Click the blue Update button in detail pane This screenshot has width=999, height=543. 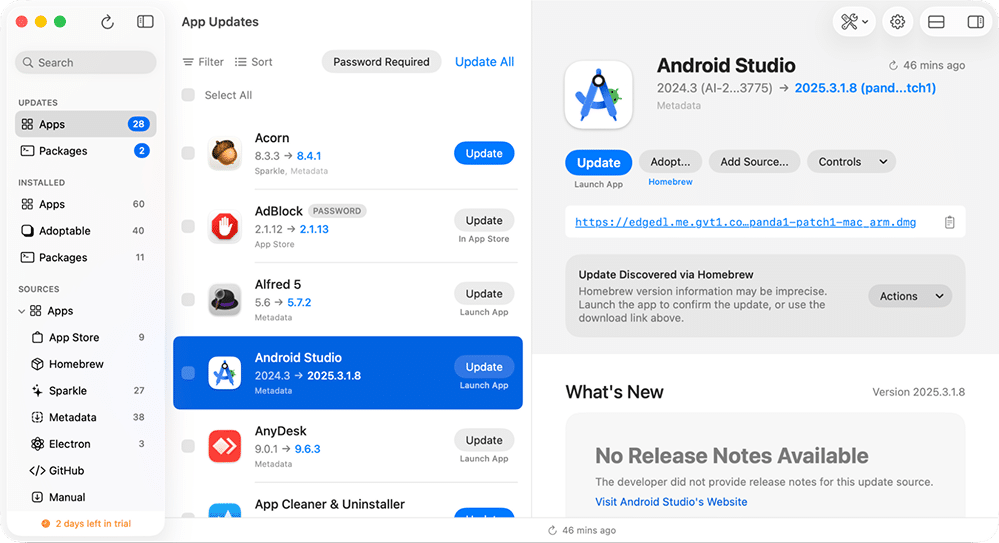coord(598,163)
